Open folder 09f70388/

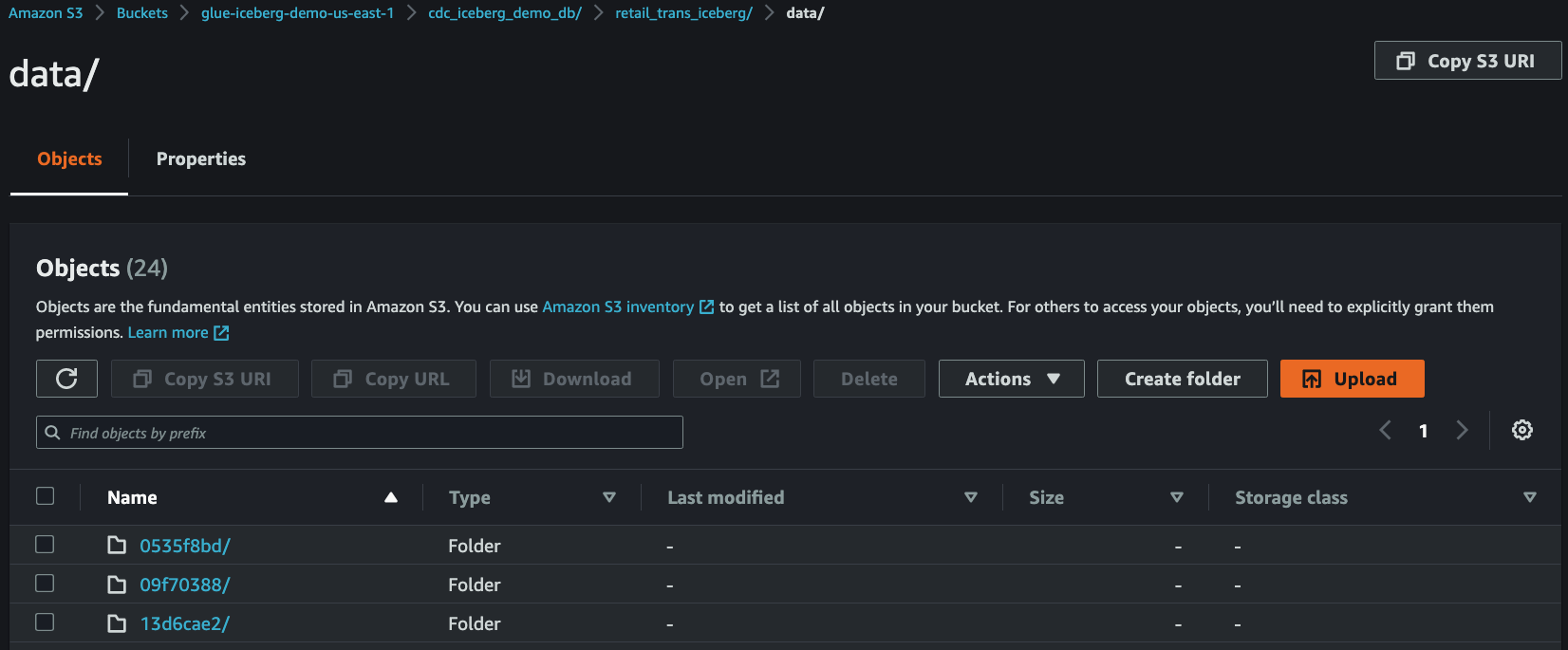point(185,585)
